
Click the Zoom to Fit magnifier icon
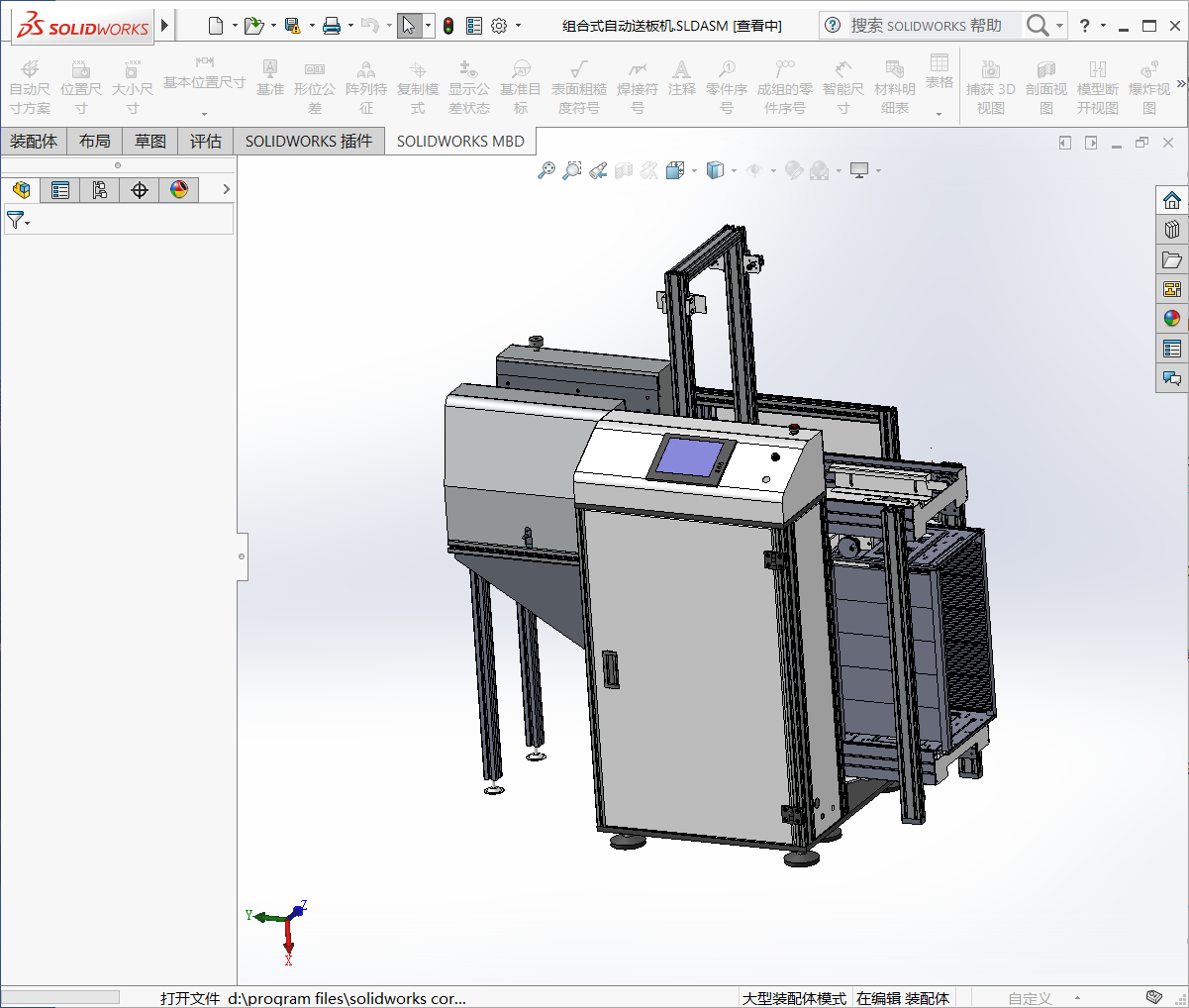pos(545,171)
